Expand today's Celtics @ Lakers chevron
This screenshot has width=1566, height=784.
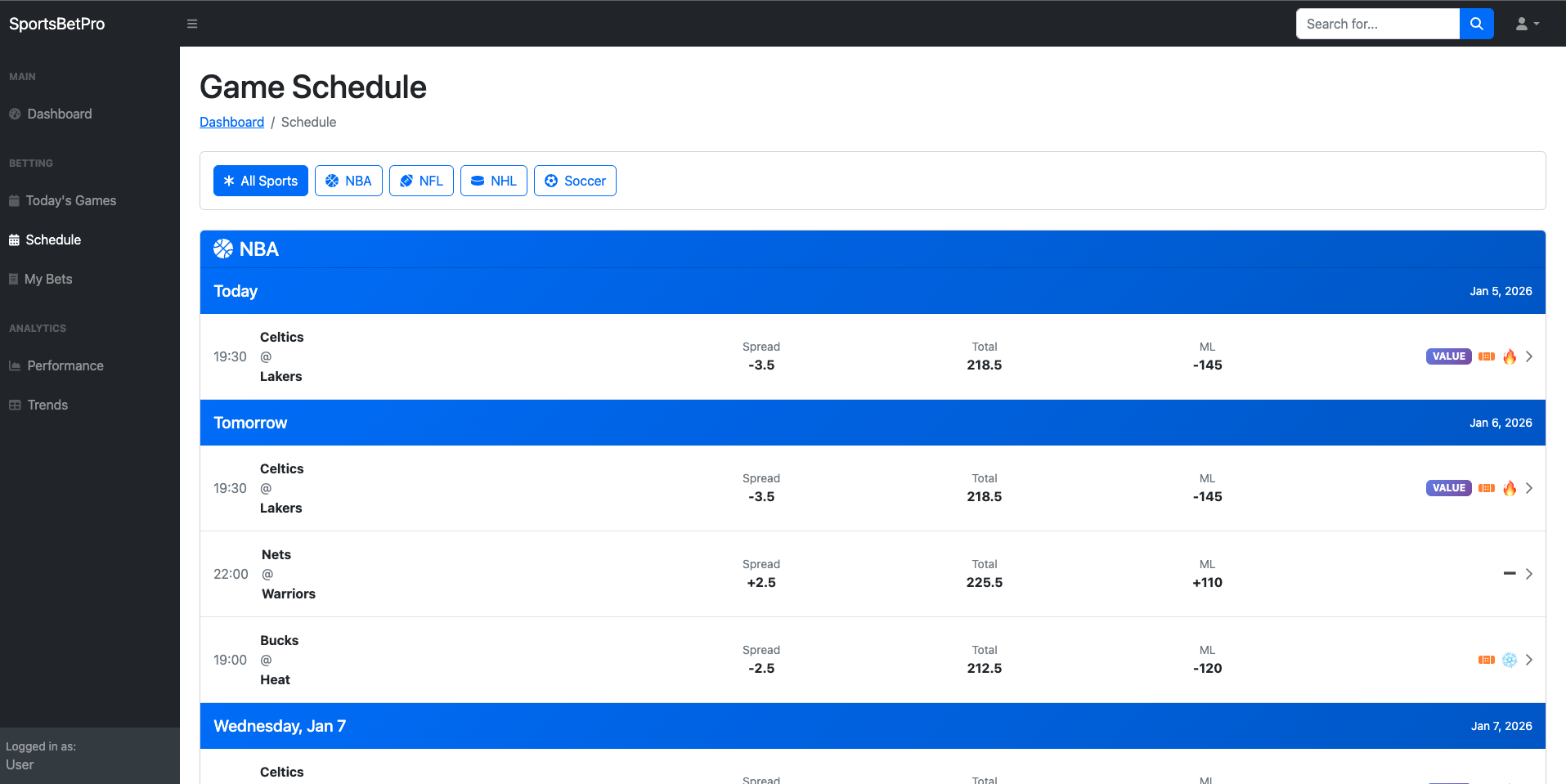[x=1528, y=356]
